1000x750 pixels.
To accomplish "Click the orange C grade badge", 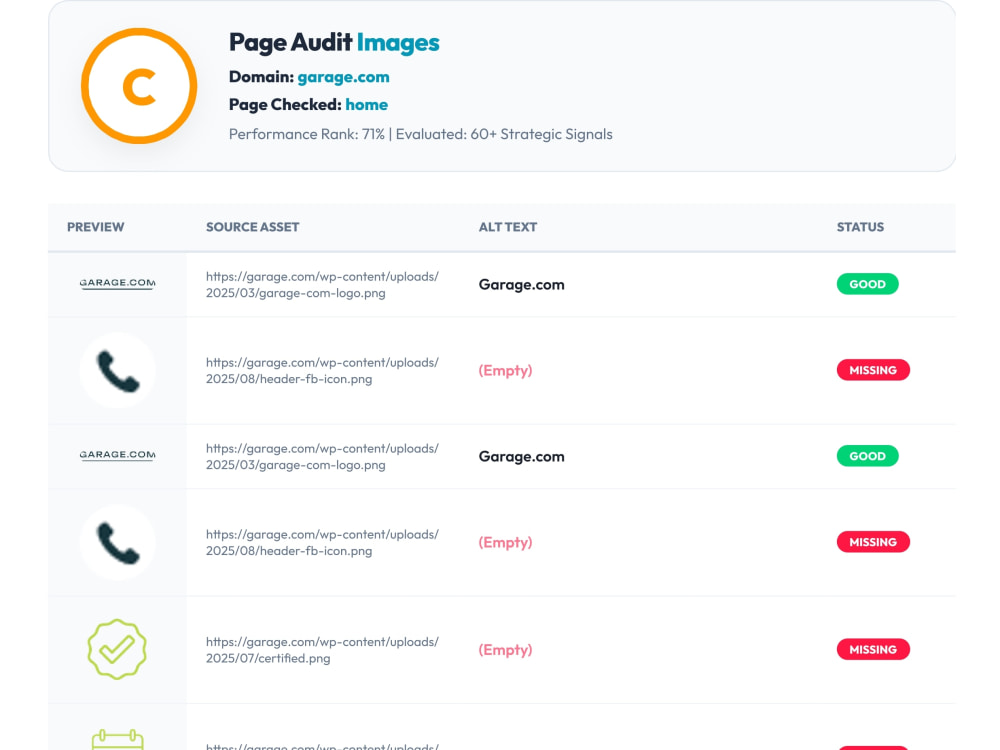I will point(139,86).
